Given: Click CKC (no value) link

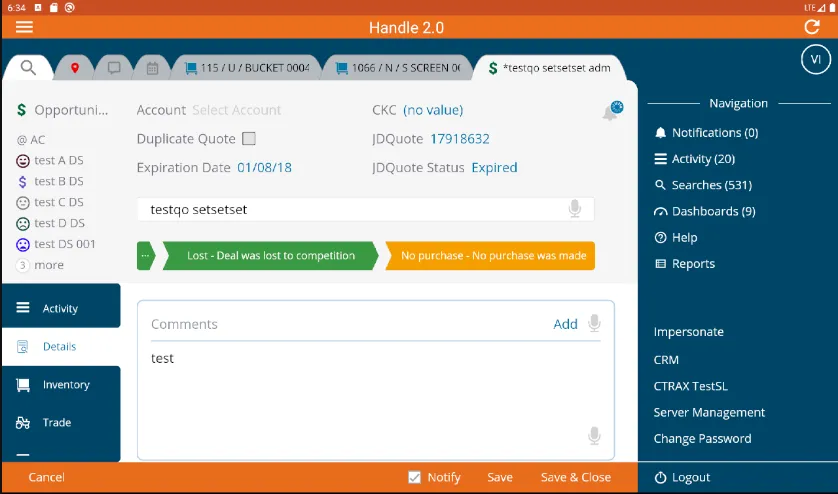Looking at the screenshot, I should point(433,110).
